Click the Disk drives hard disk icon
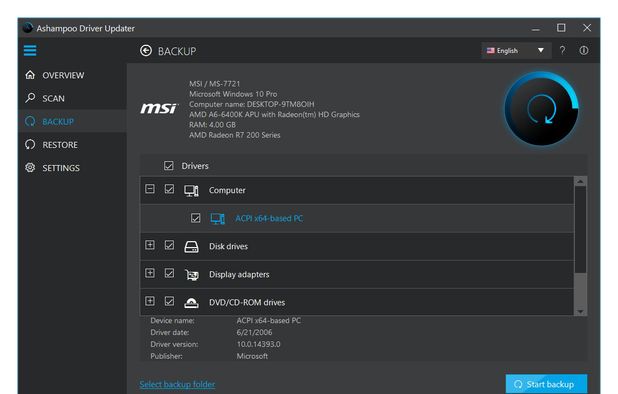The height and width of the screenshot is (394, 618). click(192, 247)
